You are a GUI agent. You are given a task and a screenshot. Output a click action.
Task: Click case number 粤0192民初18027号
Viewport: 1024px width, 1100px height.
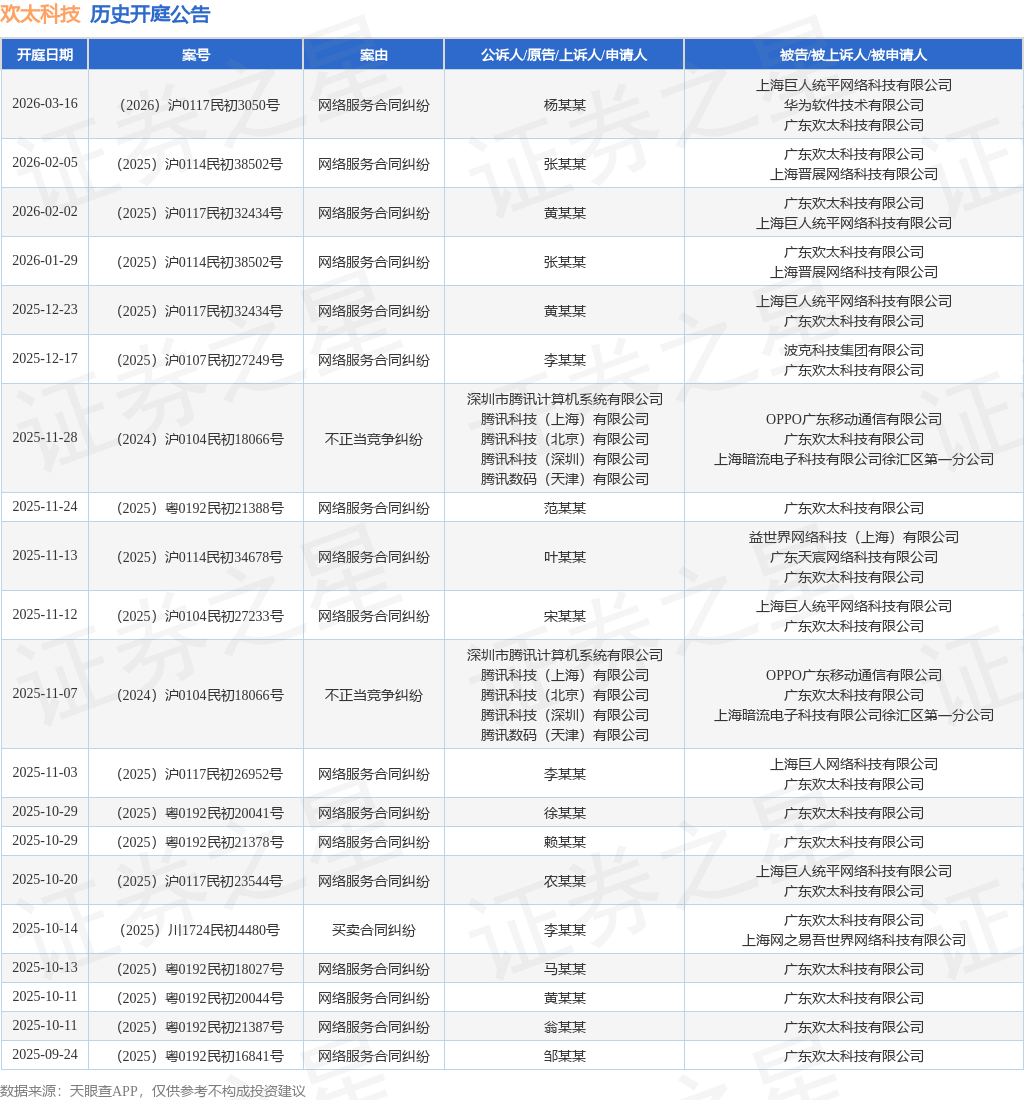coord(199,969)
